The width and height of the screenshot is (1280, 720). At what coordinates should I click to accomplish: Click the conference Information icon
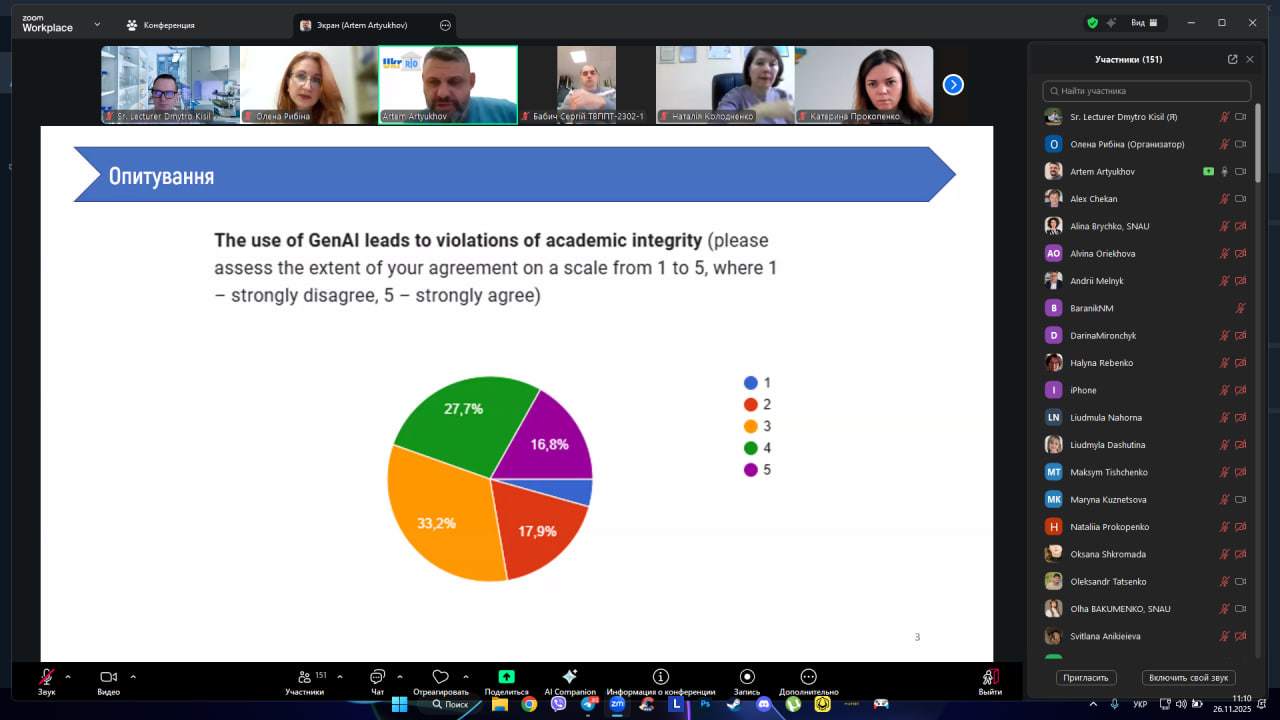660,677
